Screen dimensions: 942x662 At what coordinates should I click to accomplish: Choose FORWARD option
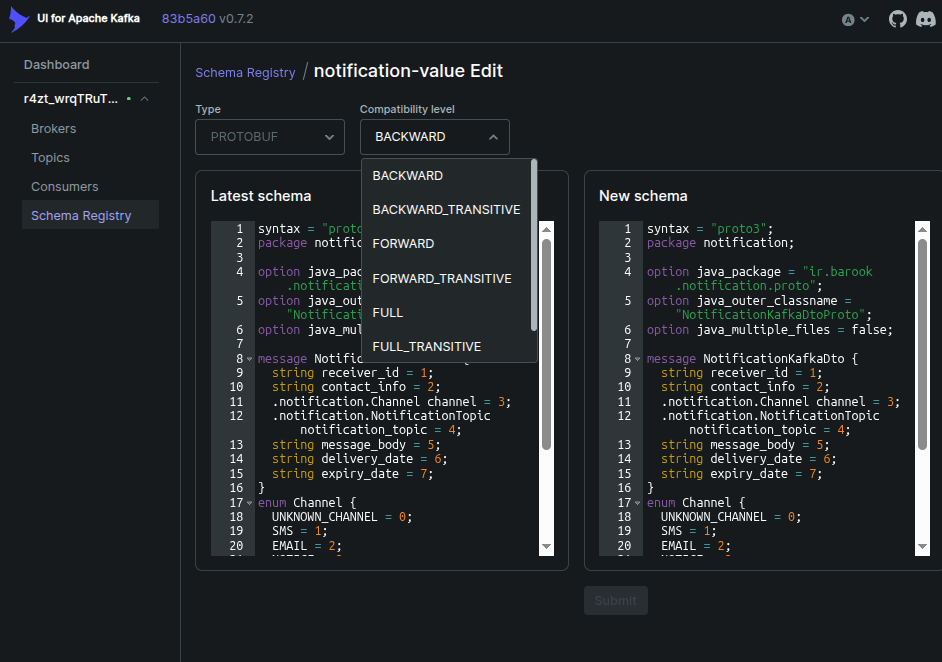(446, 244)
